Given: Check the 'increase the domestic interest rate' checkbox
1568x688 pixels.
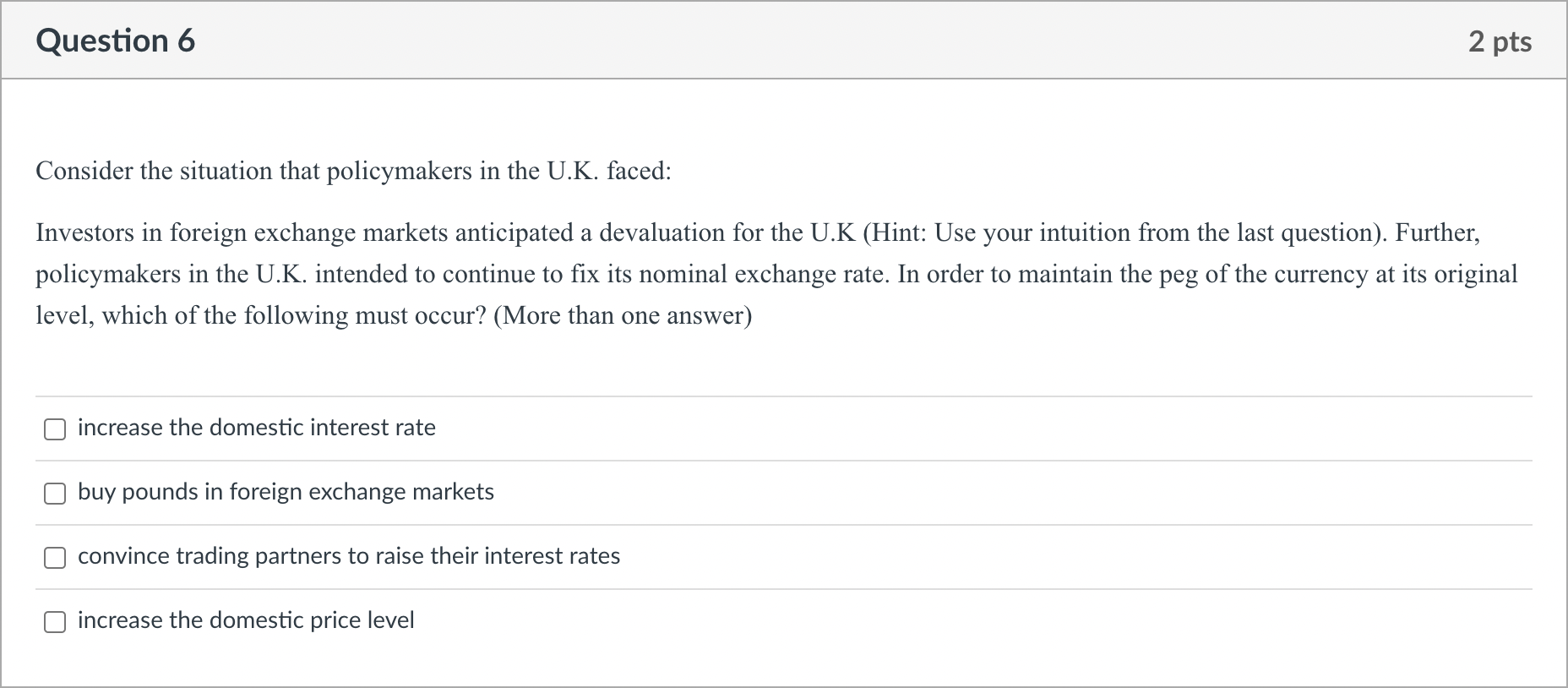Looking at the screenshot, I should [54, 429].
